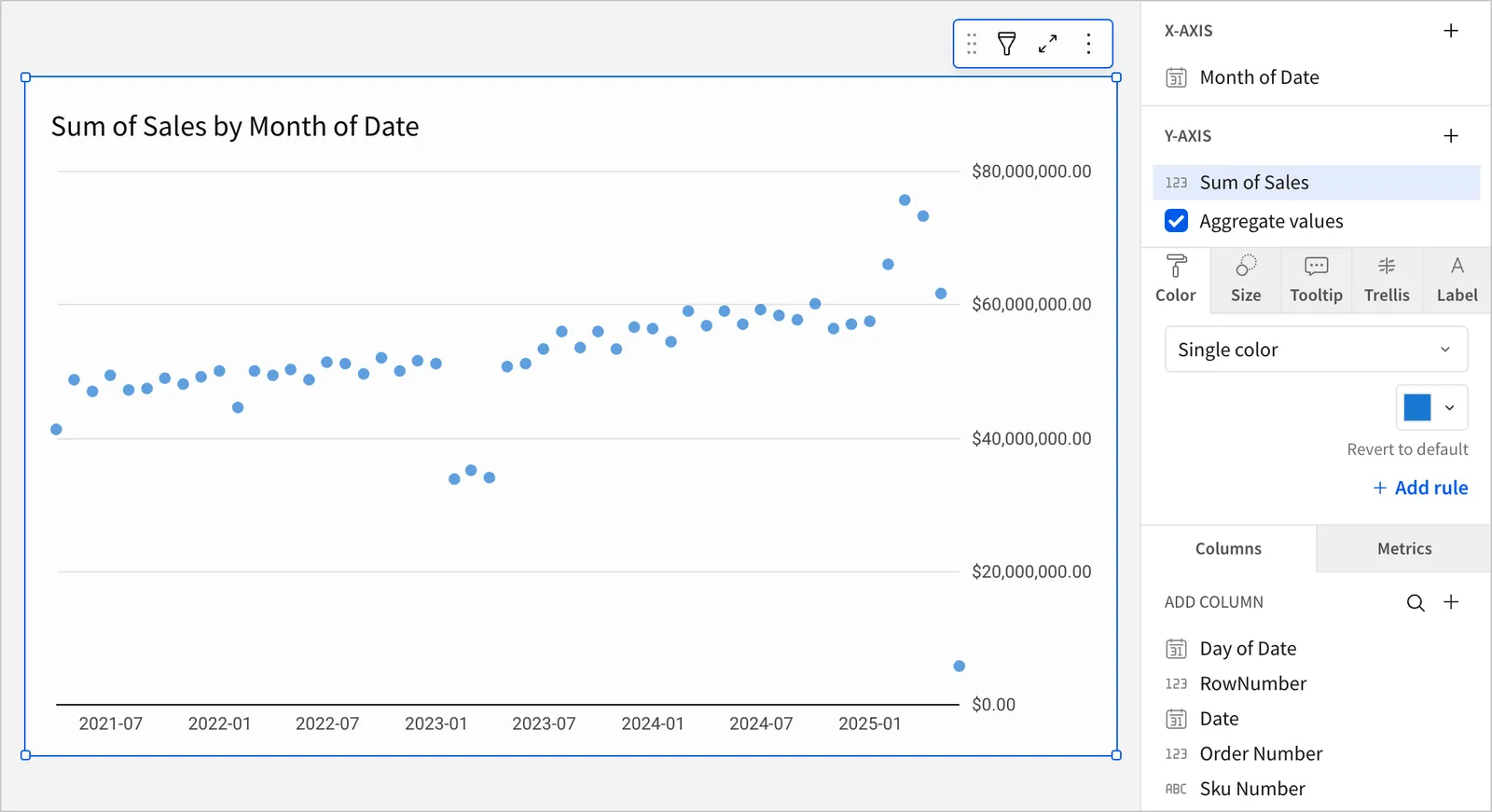Screen dimensions: 1492x812
Task: Expand the color swatch chevron
Action: 1449,407
